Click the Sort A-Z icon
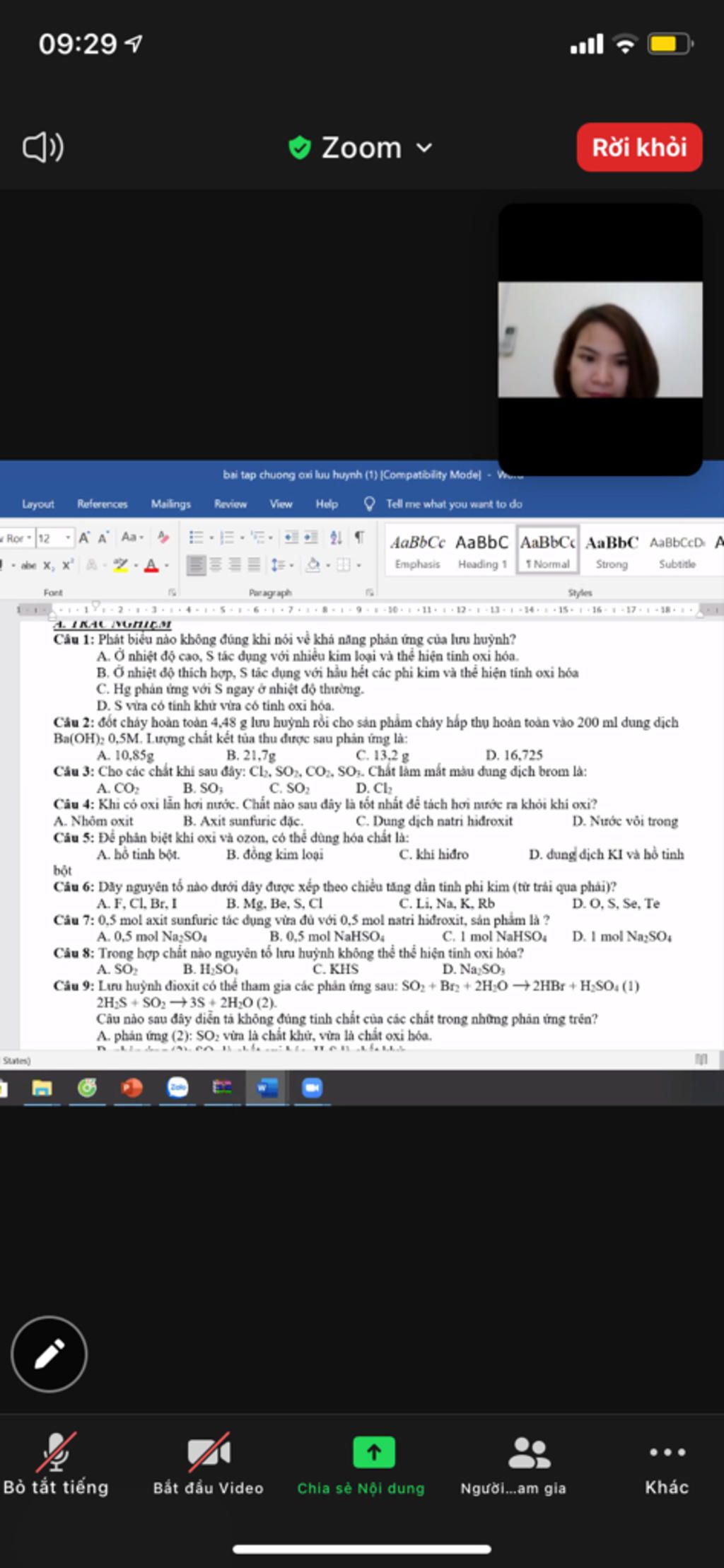The height and width of the screenshot is (1568, 724). 336,538
